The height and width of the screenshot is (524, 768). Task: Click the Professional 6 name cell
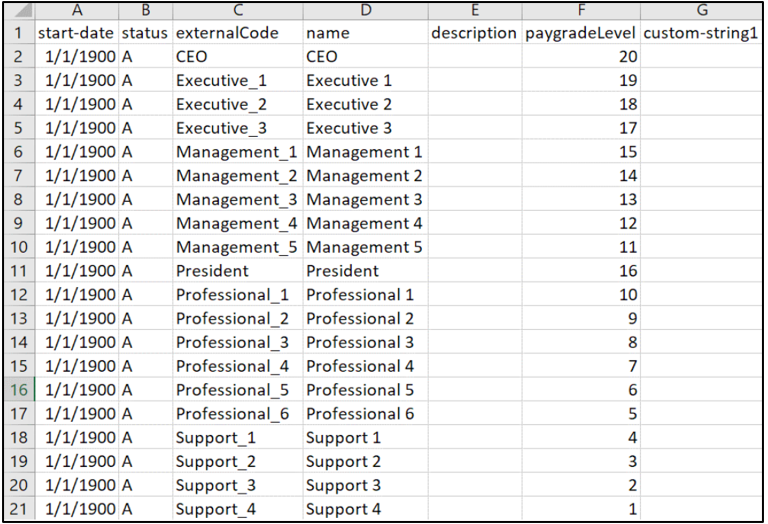tap(366, 414)
